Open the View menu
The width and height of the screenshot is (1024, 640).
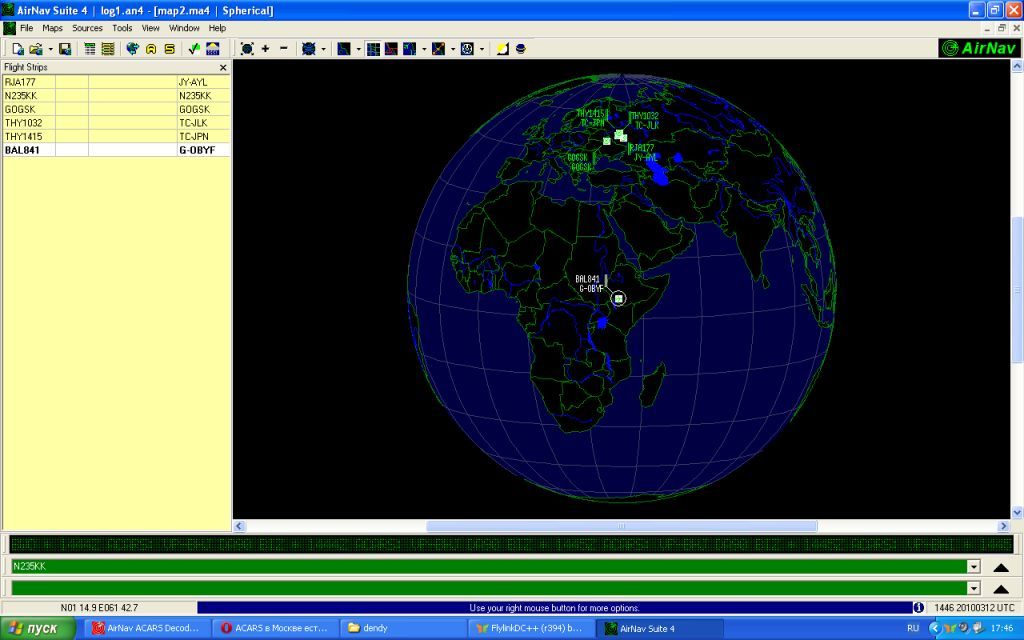(151, 28)
